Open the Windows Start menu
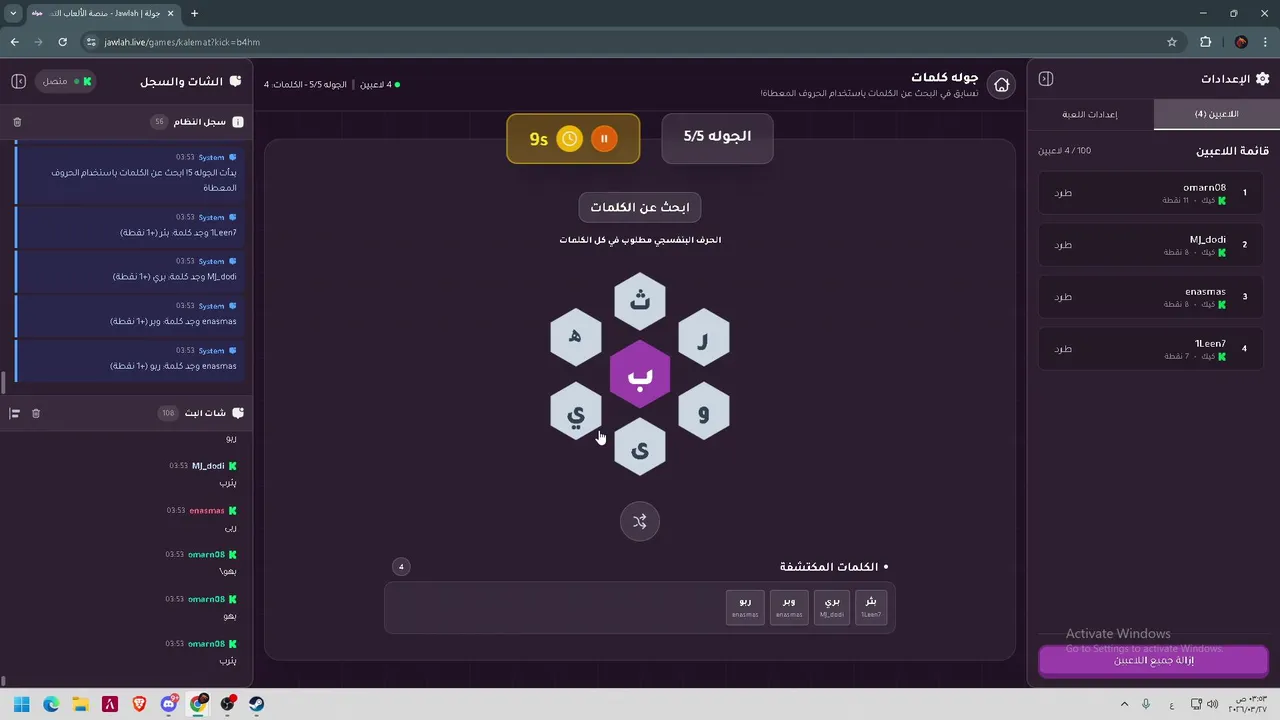This screenshot has width=1280, height=720. (21, 704)
